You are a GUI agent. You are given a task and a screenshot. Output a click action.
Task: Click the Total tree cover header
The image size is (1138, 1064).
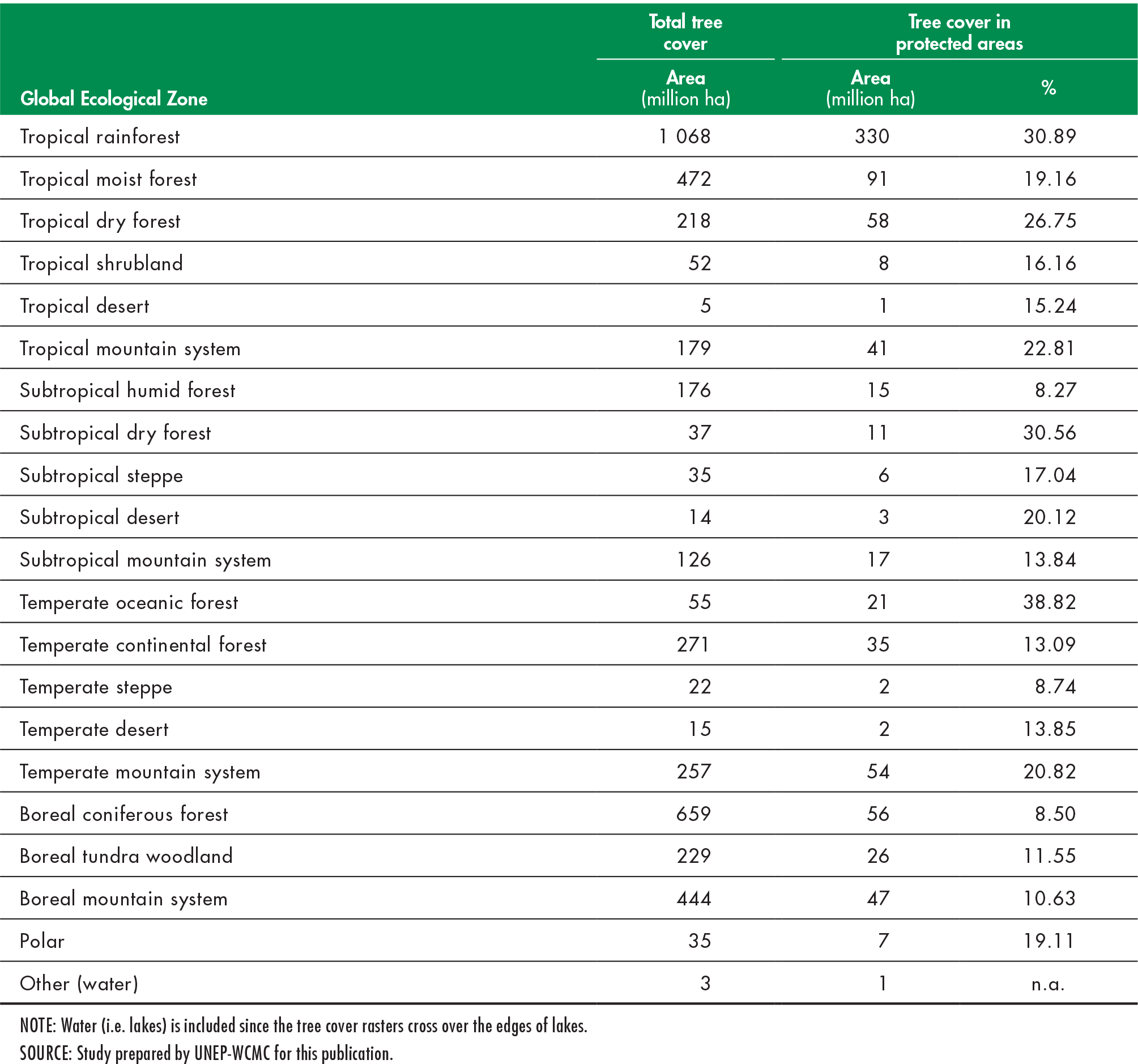tap(685, 33)
